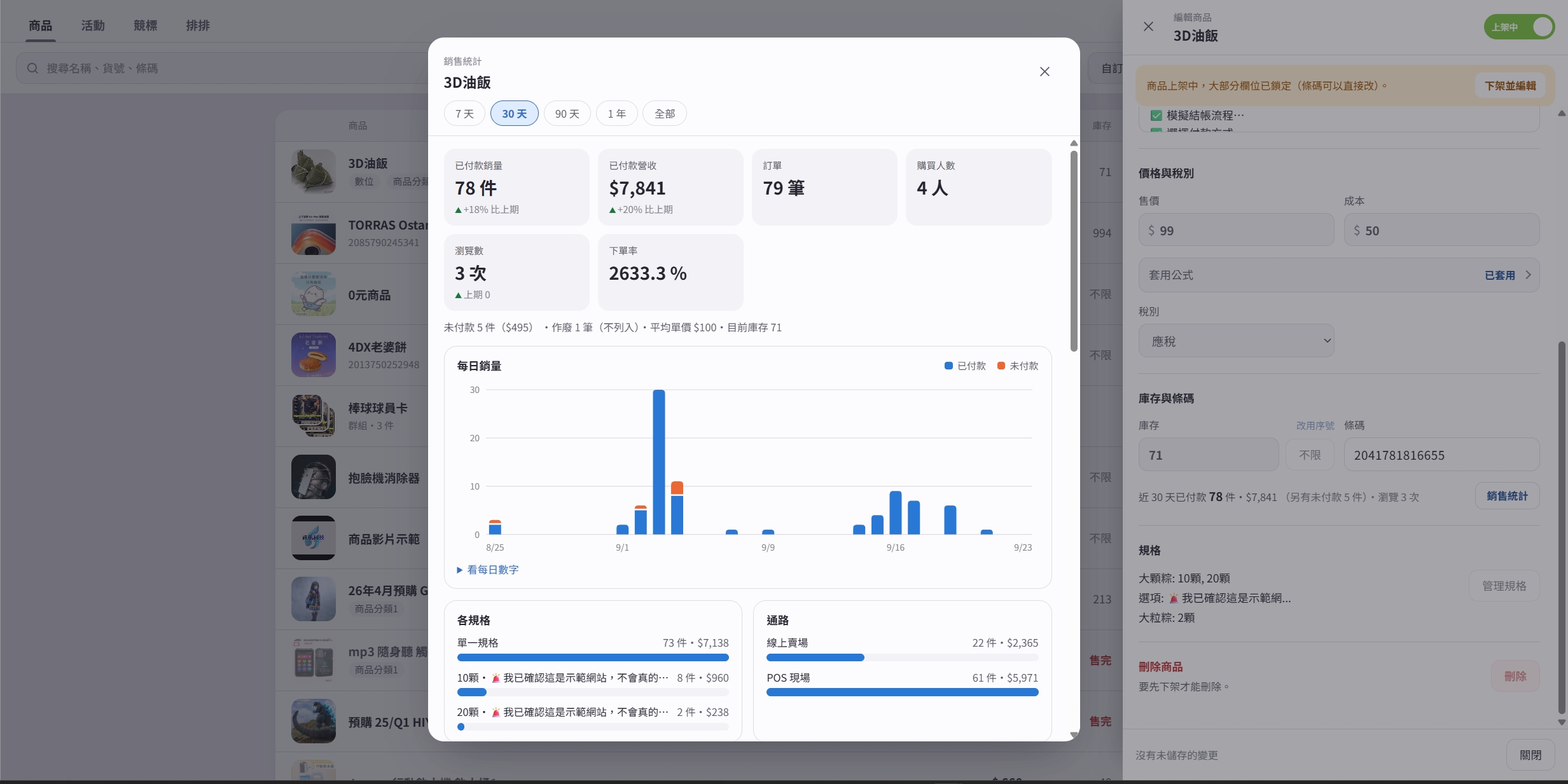Select the 30 天 time range
The width and height of the screenshot is (1568, 784).
[514, 113]
